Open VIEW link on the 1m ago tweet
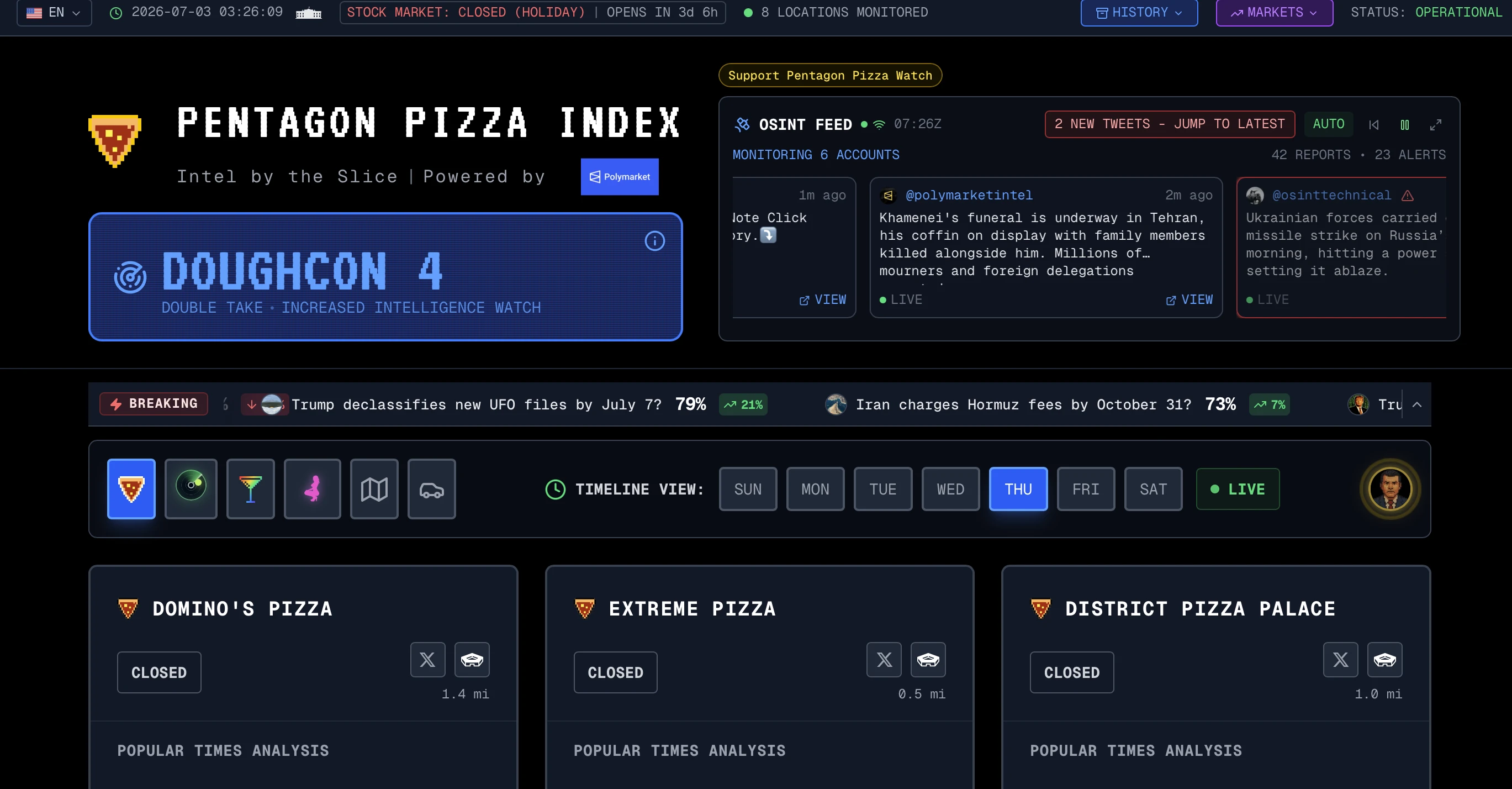 pos(822,299)
